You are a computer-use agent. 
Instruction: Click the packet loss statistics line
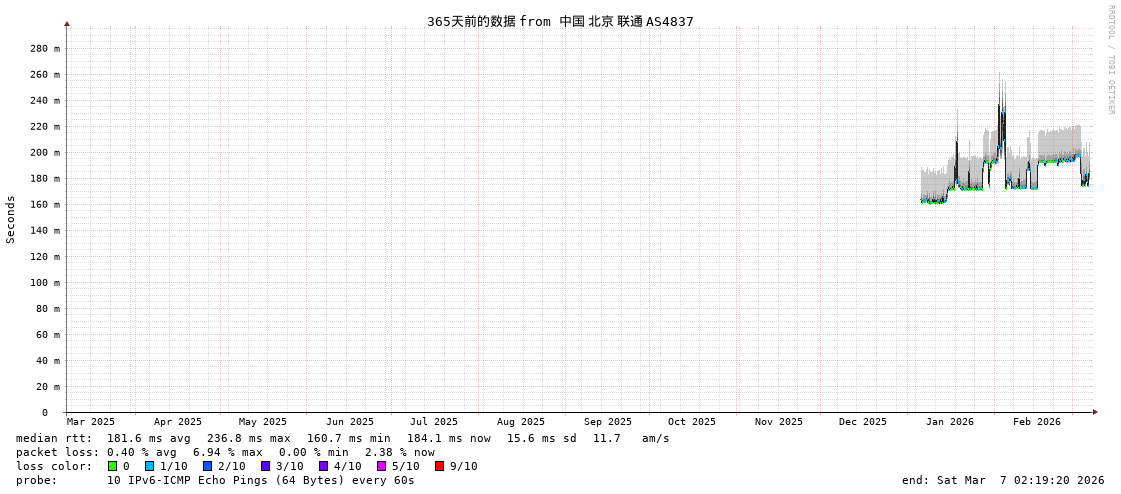(225, 452)
